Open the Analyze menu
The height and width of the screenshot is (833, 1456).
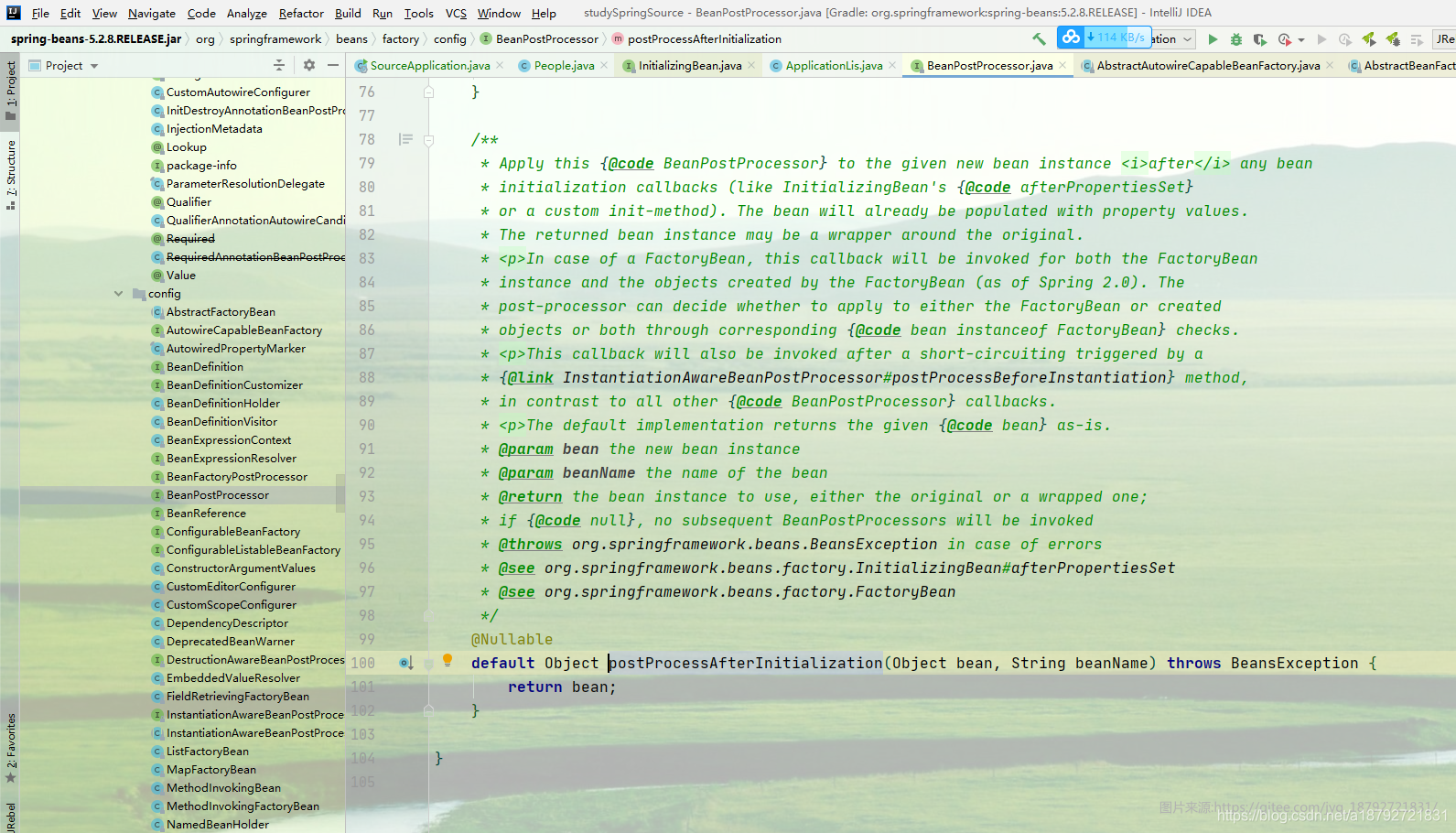(x=247, y=13)
